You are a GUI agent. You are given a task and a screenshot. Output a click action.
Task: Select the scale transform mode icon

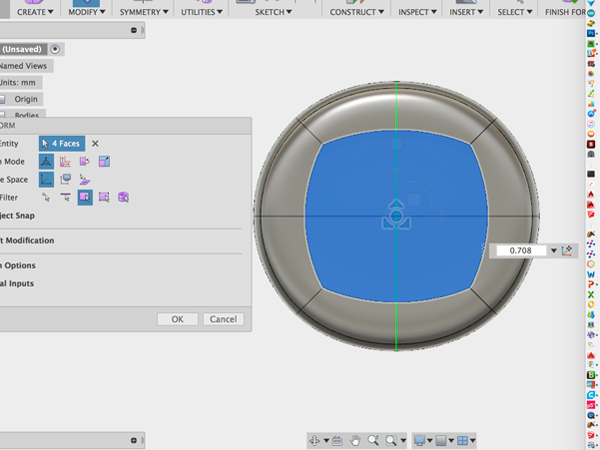tap(104, 161)
